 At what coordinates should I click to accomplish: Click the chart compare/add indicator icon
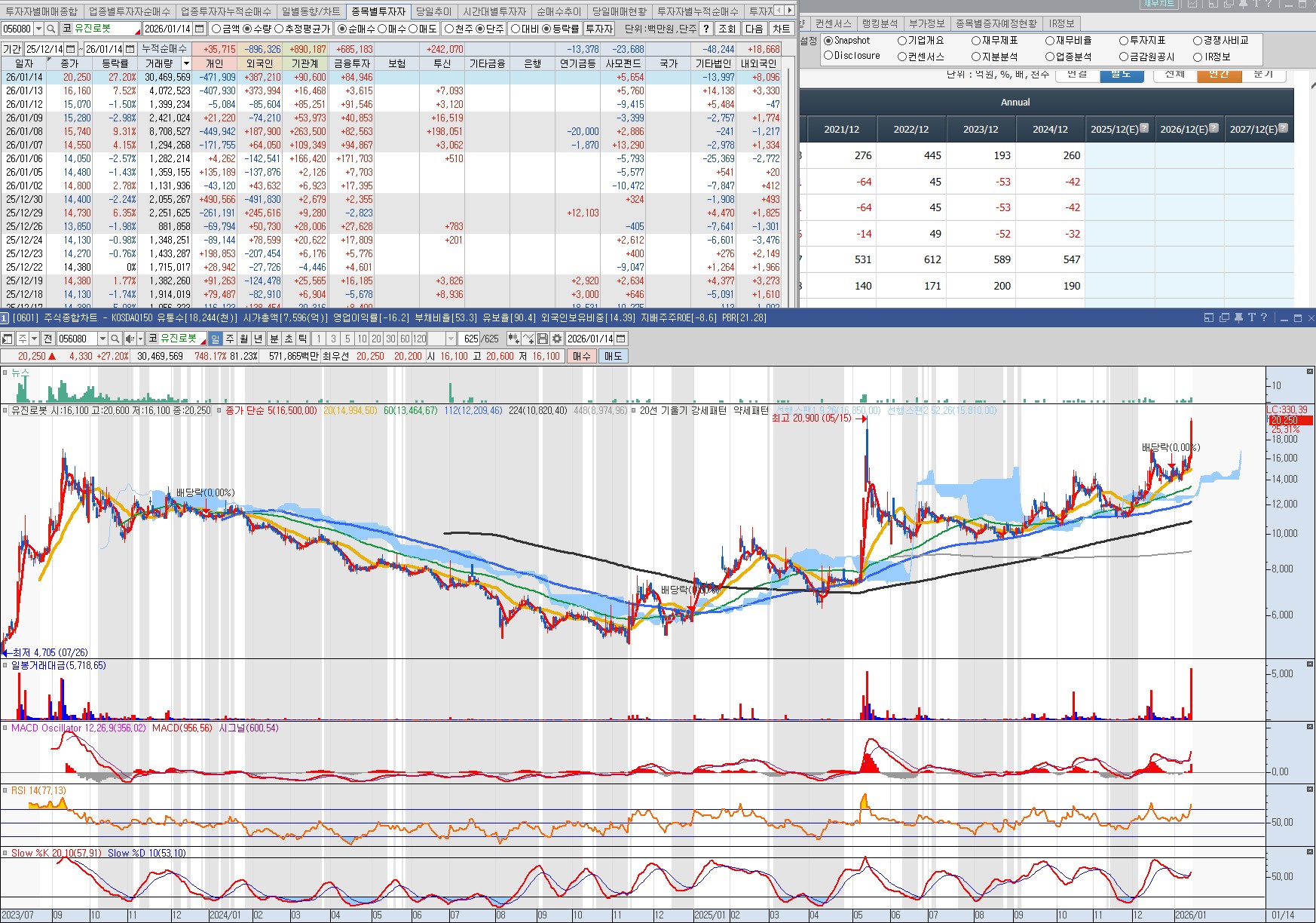pyautogui.click(x=513, y=339)
